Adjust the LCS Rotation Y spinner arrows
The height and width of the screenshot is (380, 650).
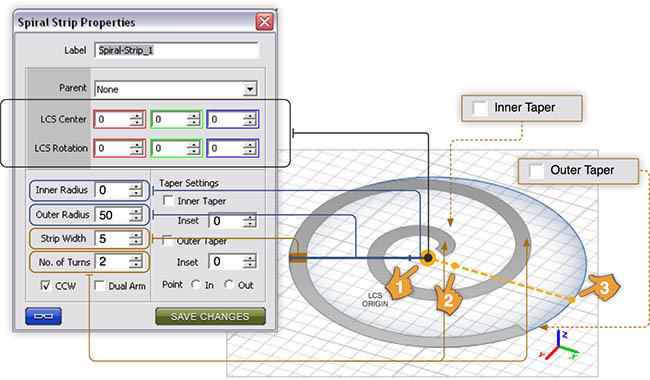coord(193,148)
